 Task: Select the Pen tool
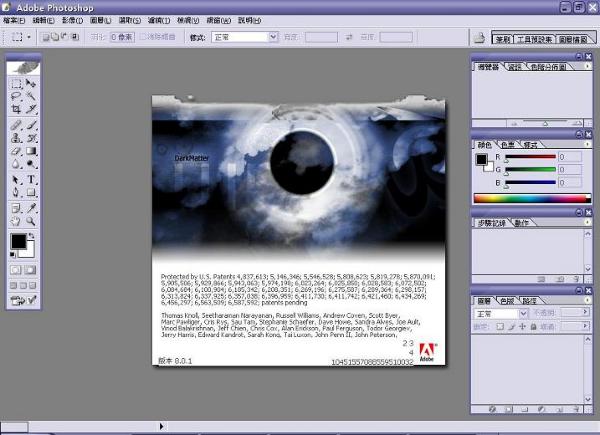tap(16, 192)
